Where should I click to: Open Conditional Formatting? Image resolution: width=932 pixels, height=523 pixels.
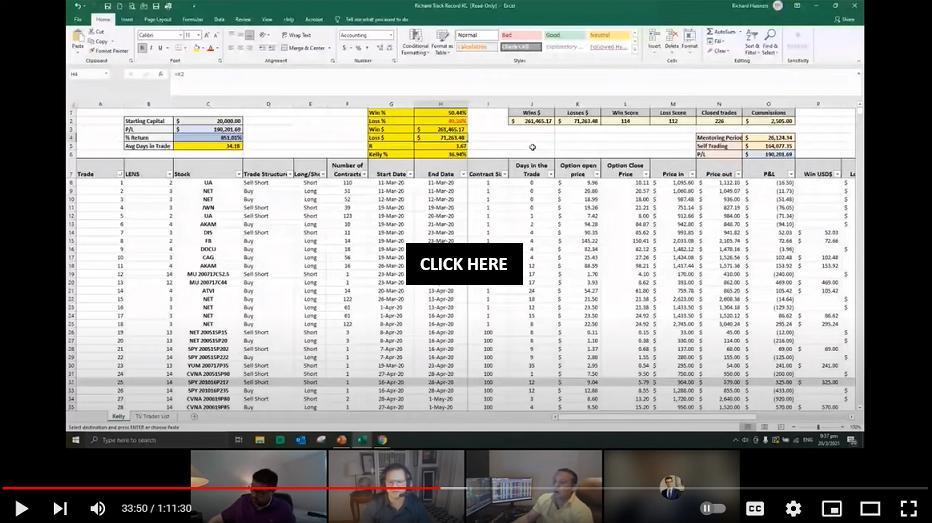(415, 42)
